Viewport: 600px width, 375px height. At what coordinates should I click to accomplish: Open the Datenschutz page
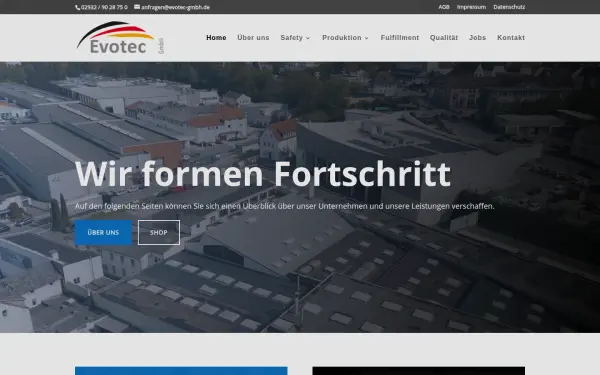[x=509, y=7]
